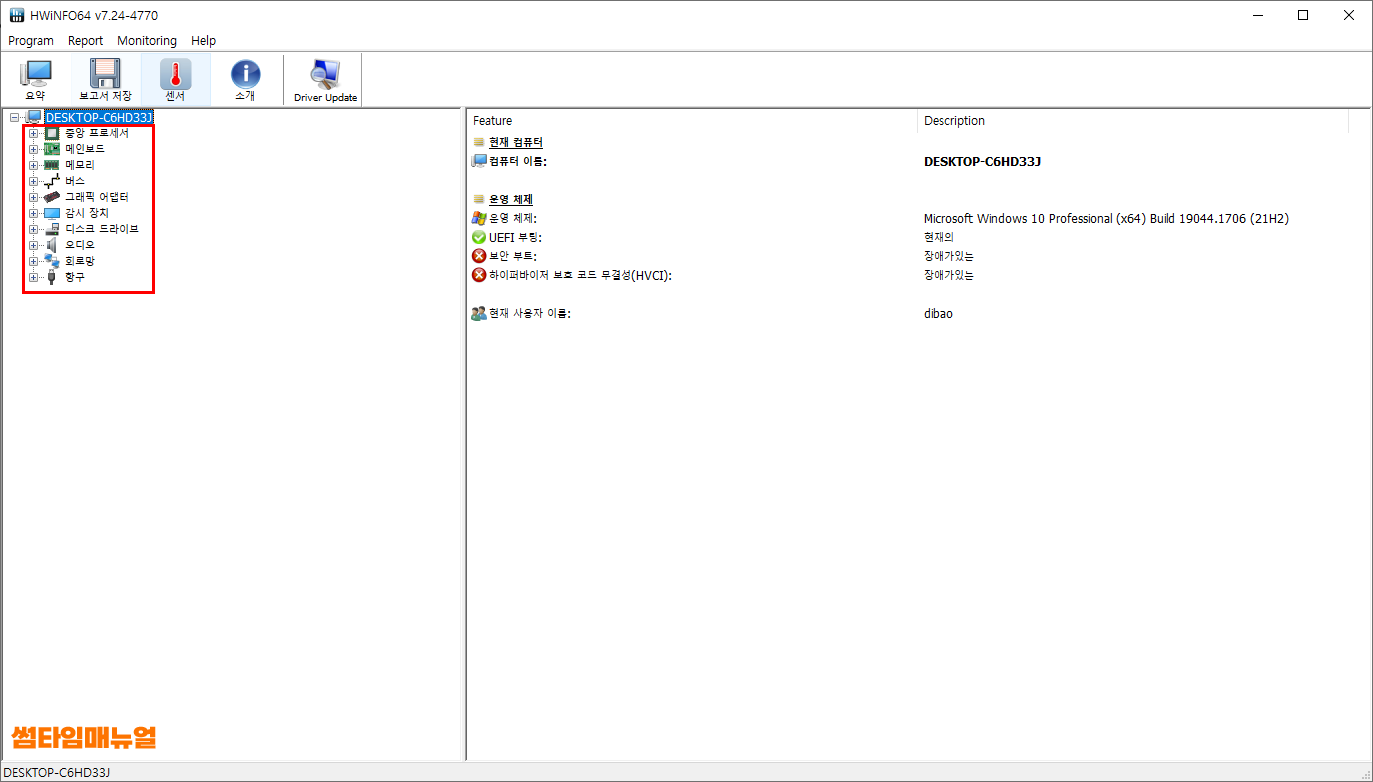Click the users icon beside 현재 사용자 이름
Screen dimensions: 1373x782
pos(479,313)
